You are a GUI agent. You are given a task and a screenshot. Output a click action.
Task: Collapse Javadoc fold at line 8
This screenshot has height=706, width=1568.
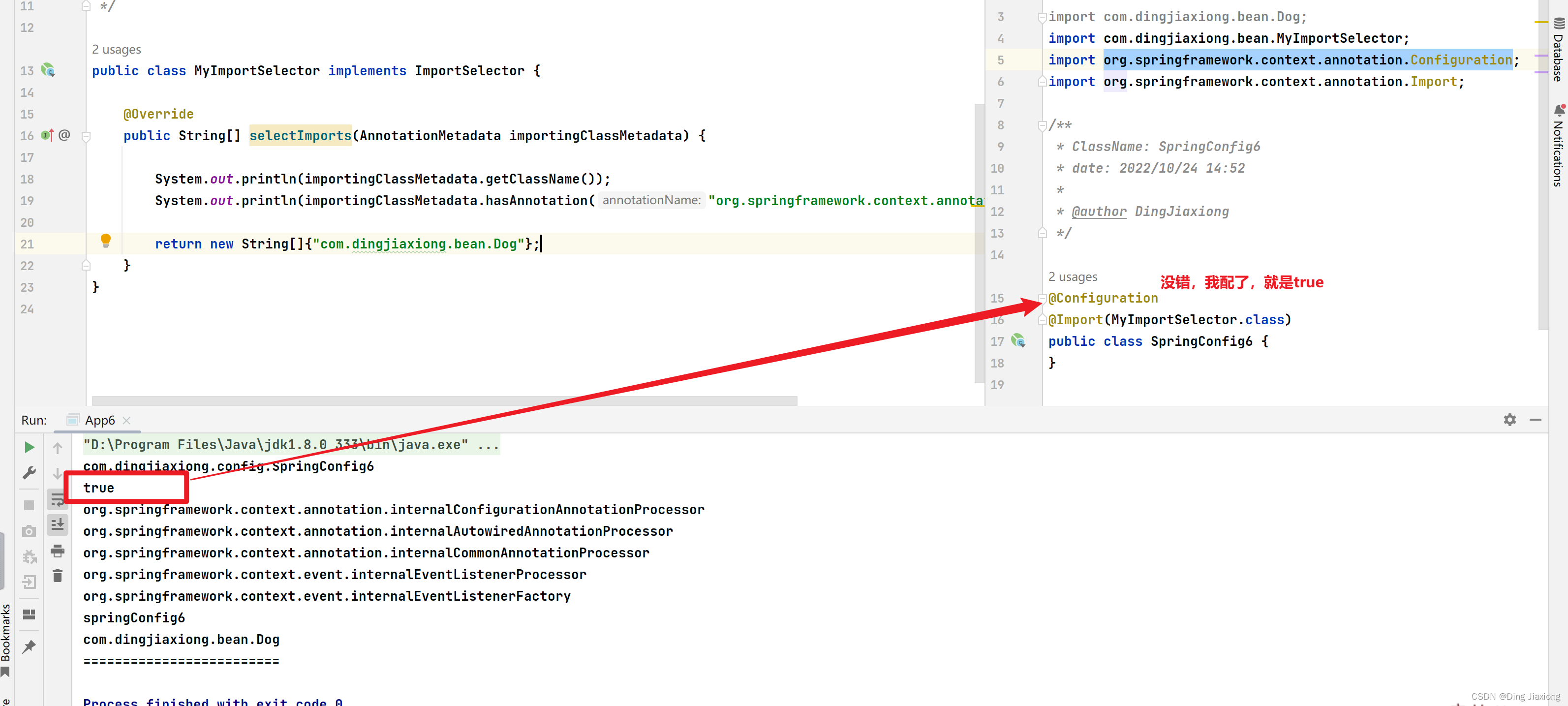[x=1042, y=125]
